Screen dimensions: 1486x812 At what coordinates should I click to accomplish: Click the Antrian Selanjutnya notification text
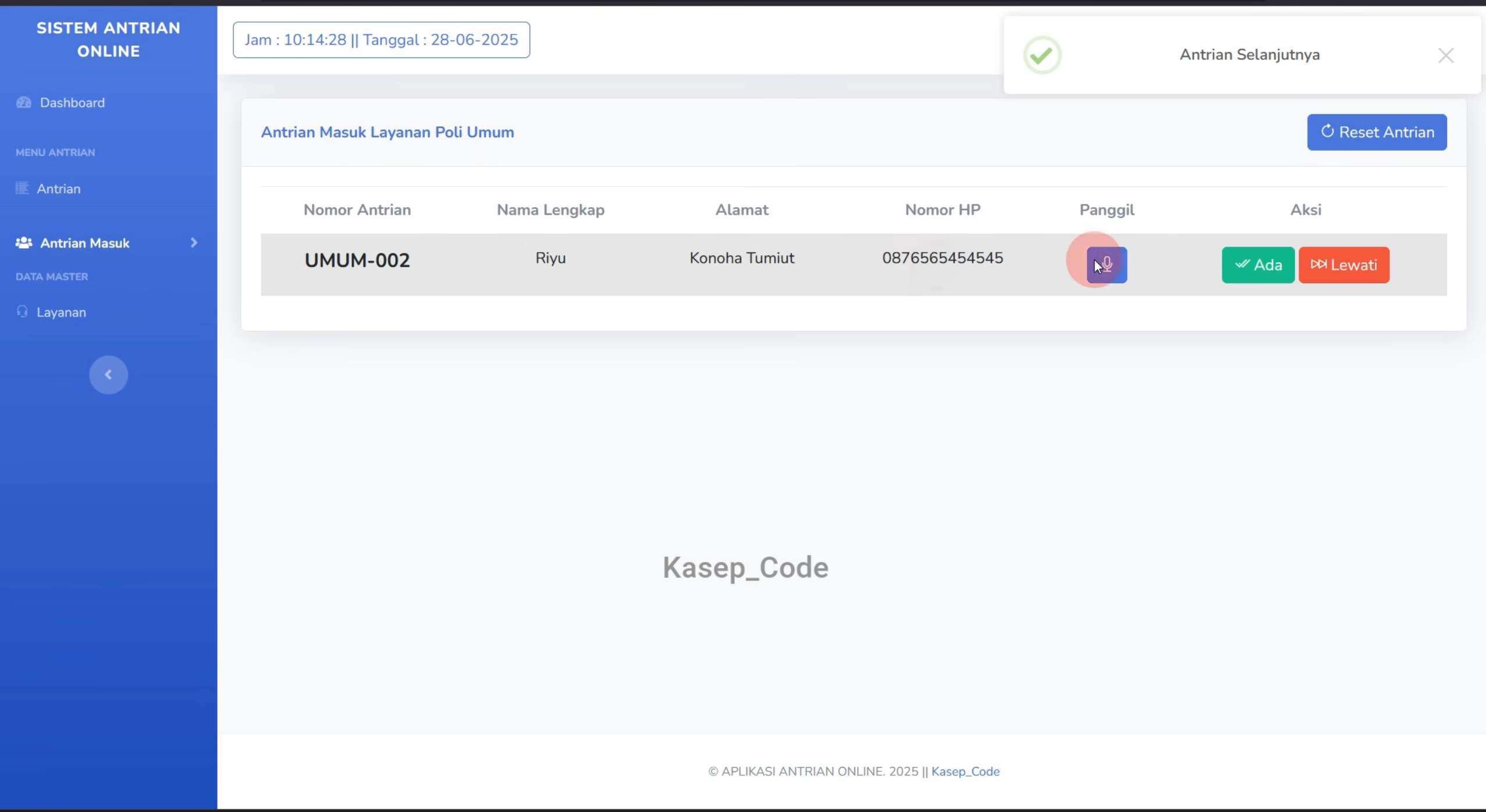1249,55
